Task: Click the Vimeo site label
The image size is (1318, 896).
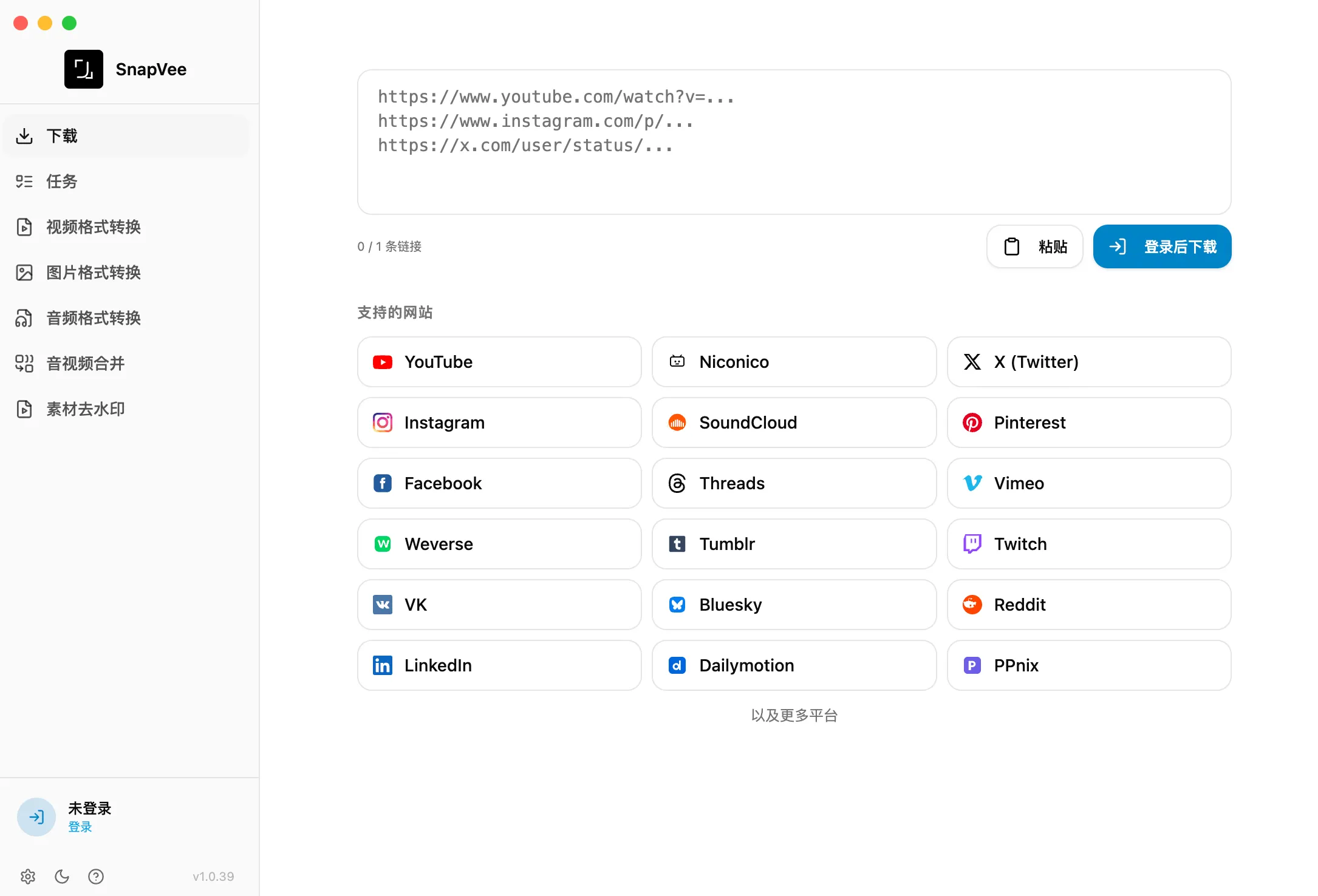Action: [x=1019, y=483]
